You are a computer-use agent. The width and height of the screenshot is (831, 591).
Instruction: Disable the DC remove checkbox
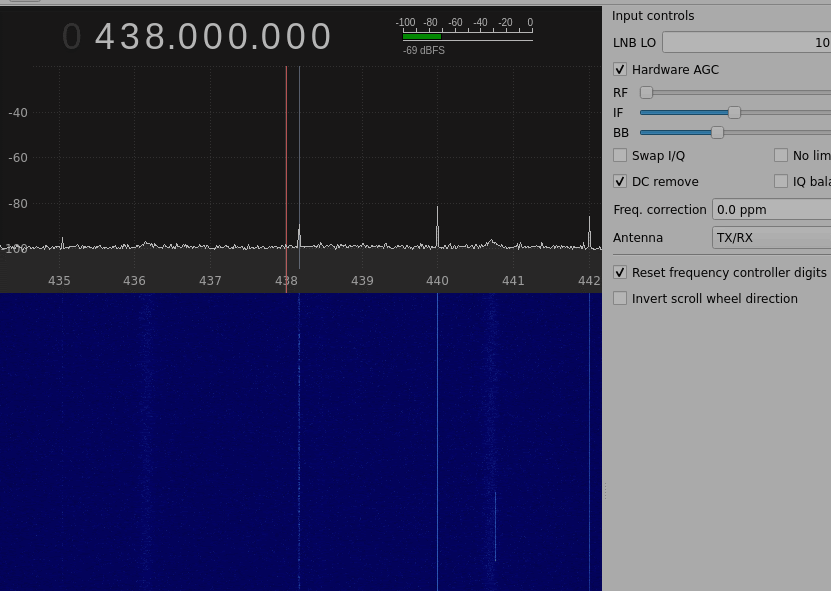coord(620,182)
